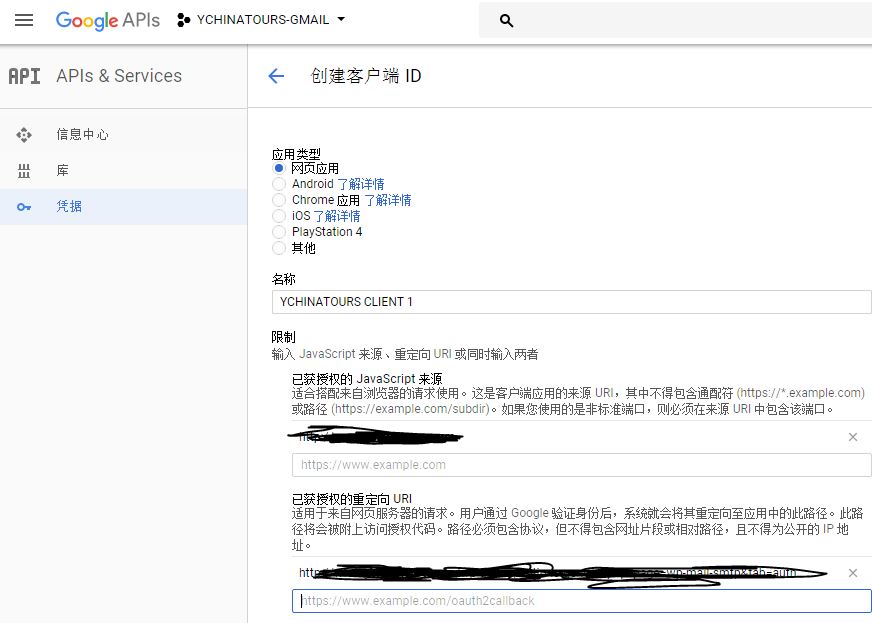Click the 信息中心 dashboard icon
Screen dimensions: 872x623
pos(24,135)
